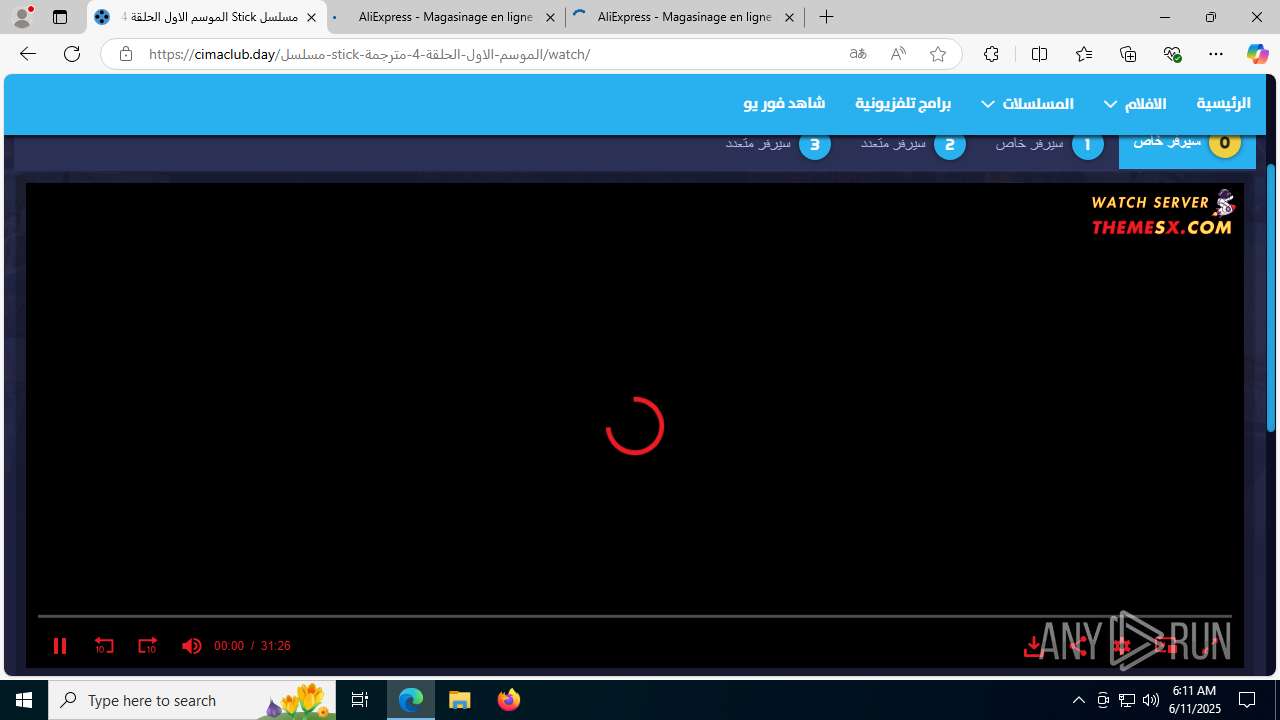
Task: Open the translate page icon
Action: click(x=857, y=54)
